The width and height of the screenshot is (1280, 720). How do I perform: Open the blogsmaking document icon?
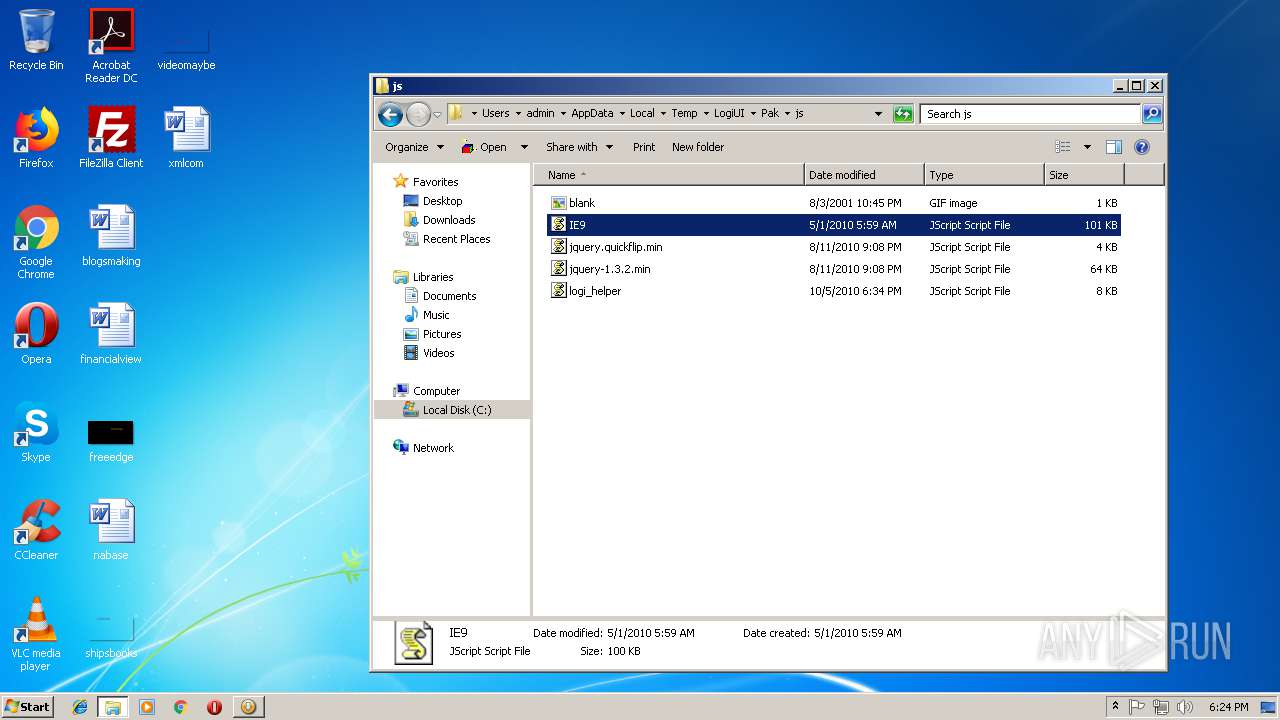coord(111,236)
